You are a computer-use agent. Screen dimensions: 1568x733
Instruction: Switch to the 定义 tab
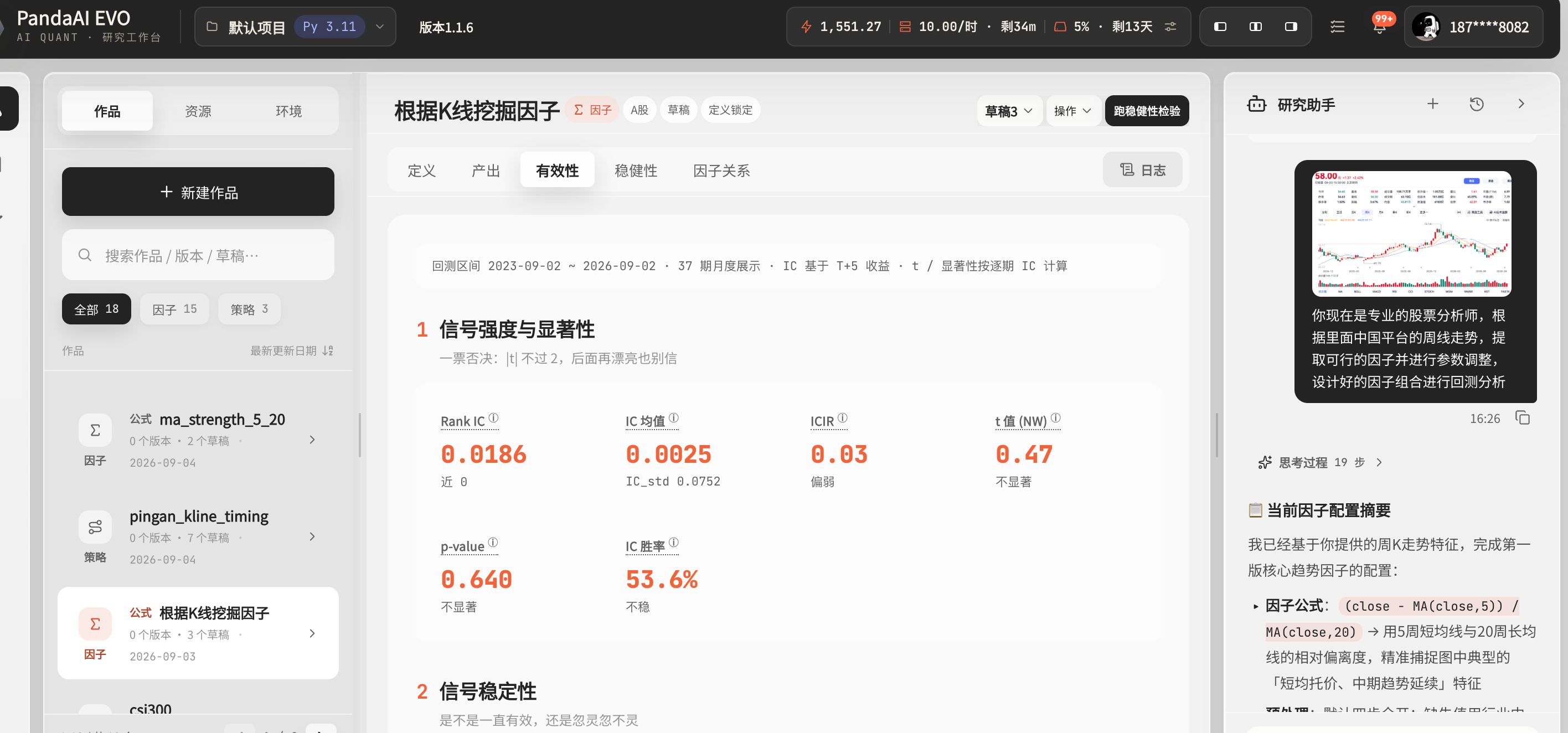421,171
